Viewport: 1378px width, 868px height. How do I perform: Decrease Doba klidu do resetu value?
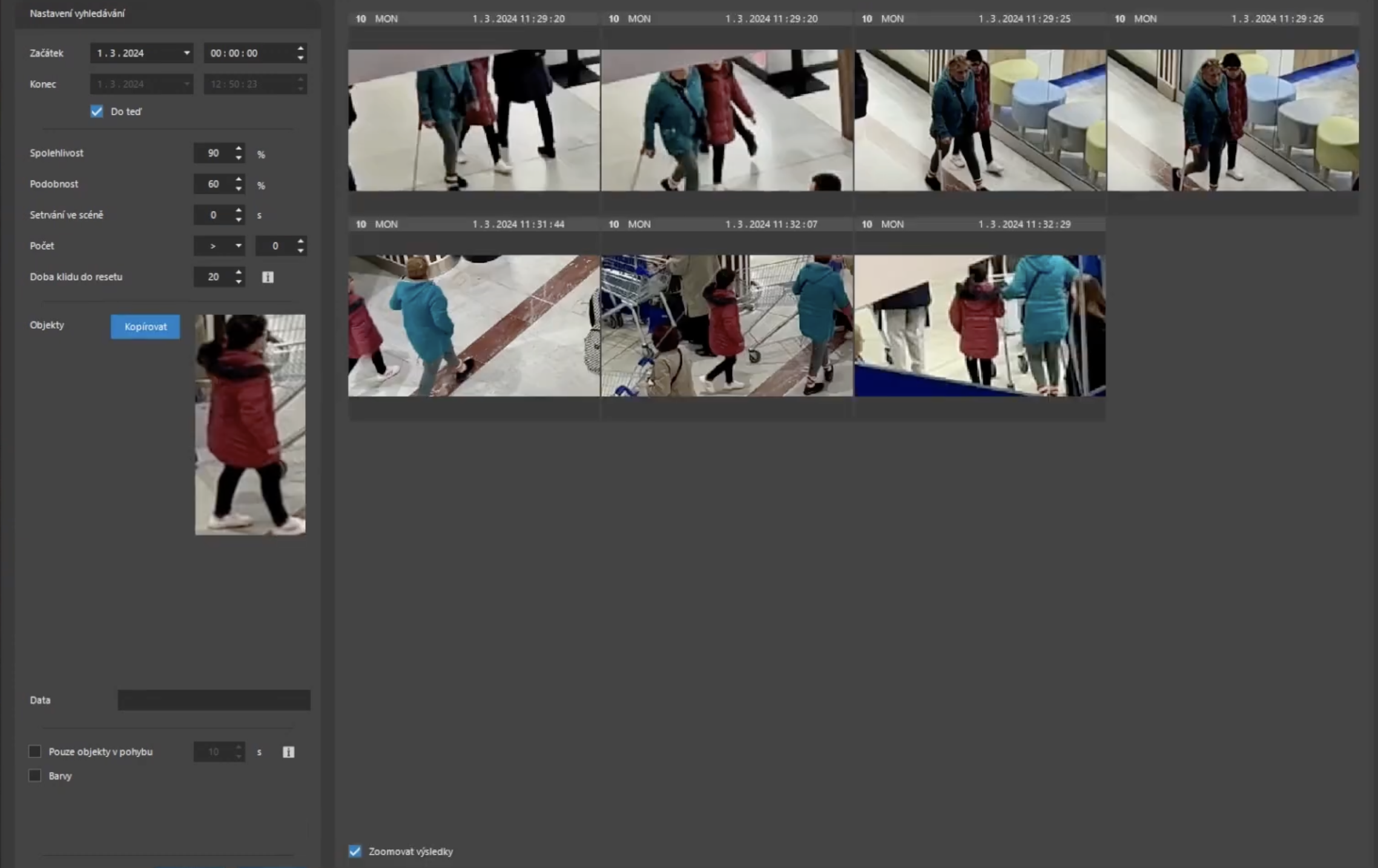click(x=239, y=281)
